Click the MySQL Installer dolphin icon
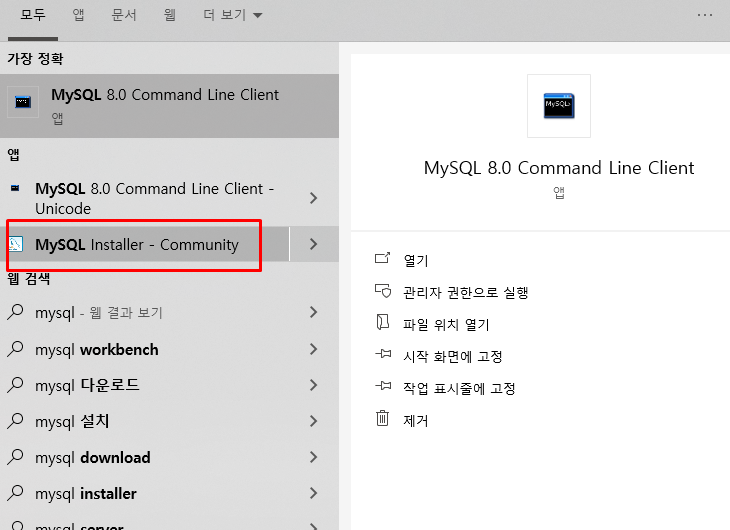 coord(15,244)
